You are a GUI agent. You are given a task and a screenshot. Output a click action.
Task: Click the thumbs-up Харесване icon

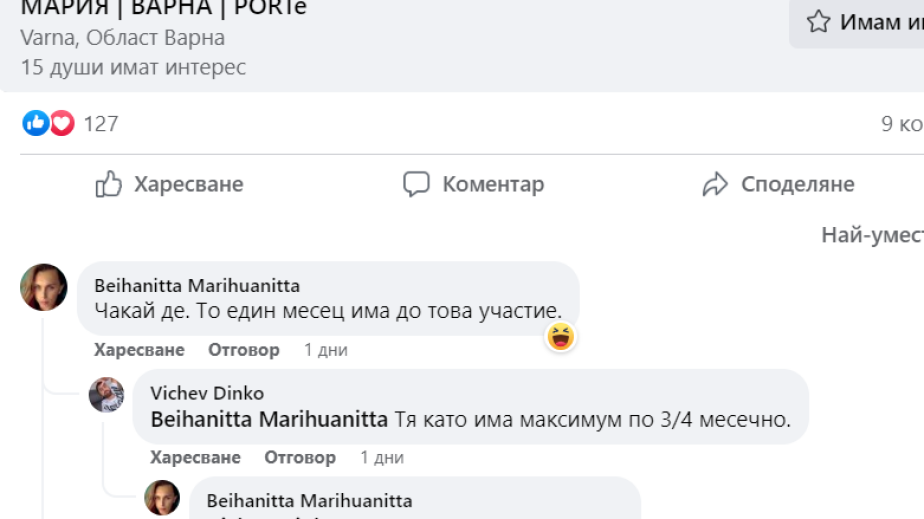108,184
